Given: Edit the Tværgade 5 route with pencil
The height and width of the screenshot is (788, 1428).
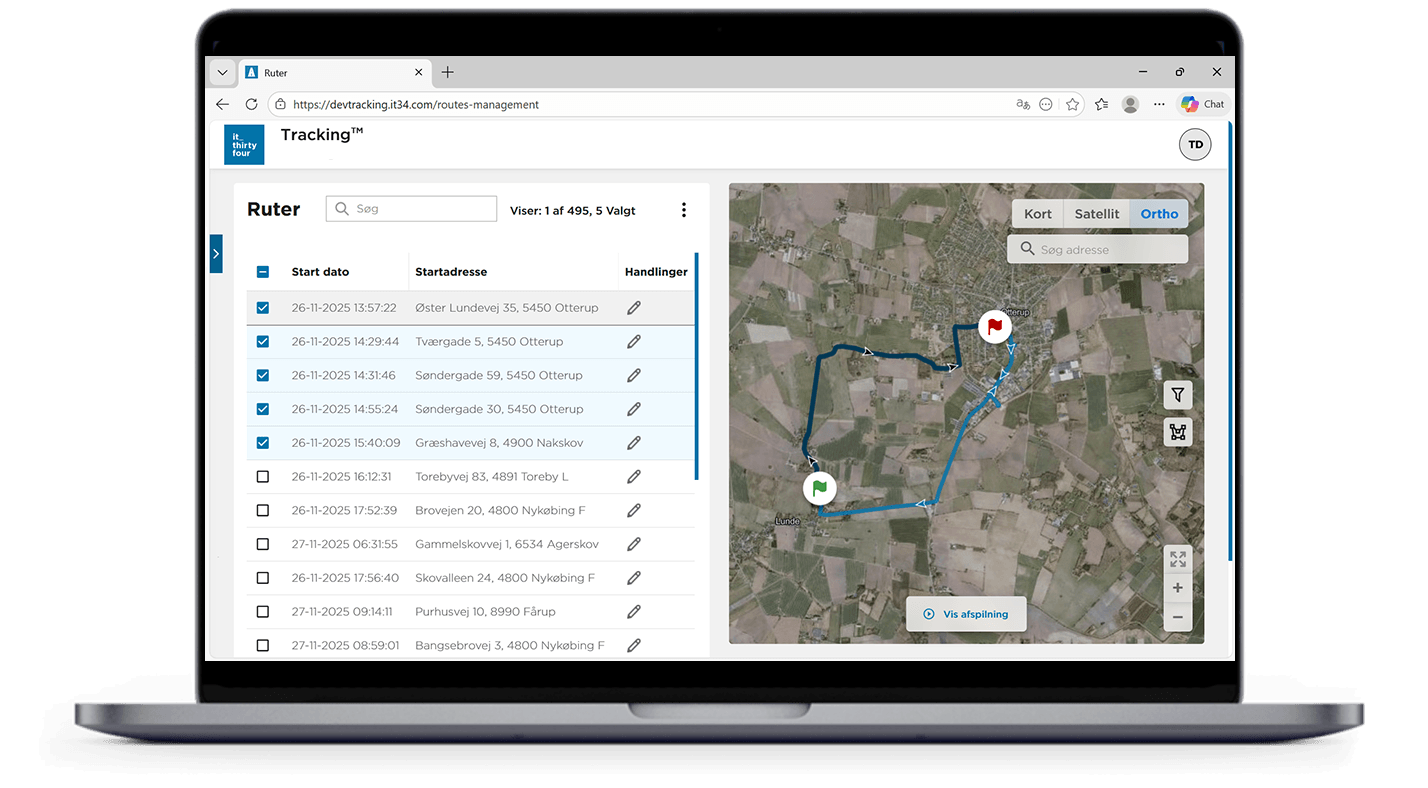Looking at the screenshot, I should click(x=633, y=342).
